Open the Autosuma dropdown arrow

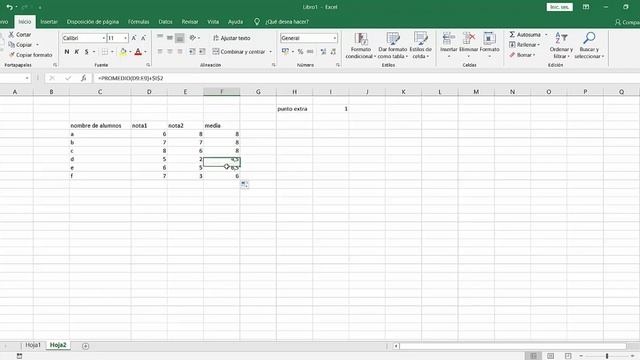tap(546, 35)
